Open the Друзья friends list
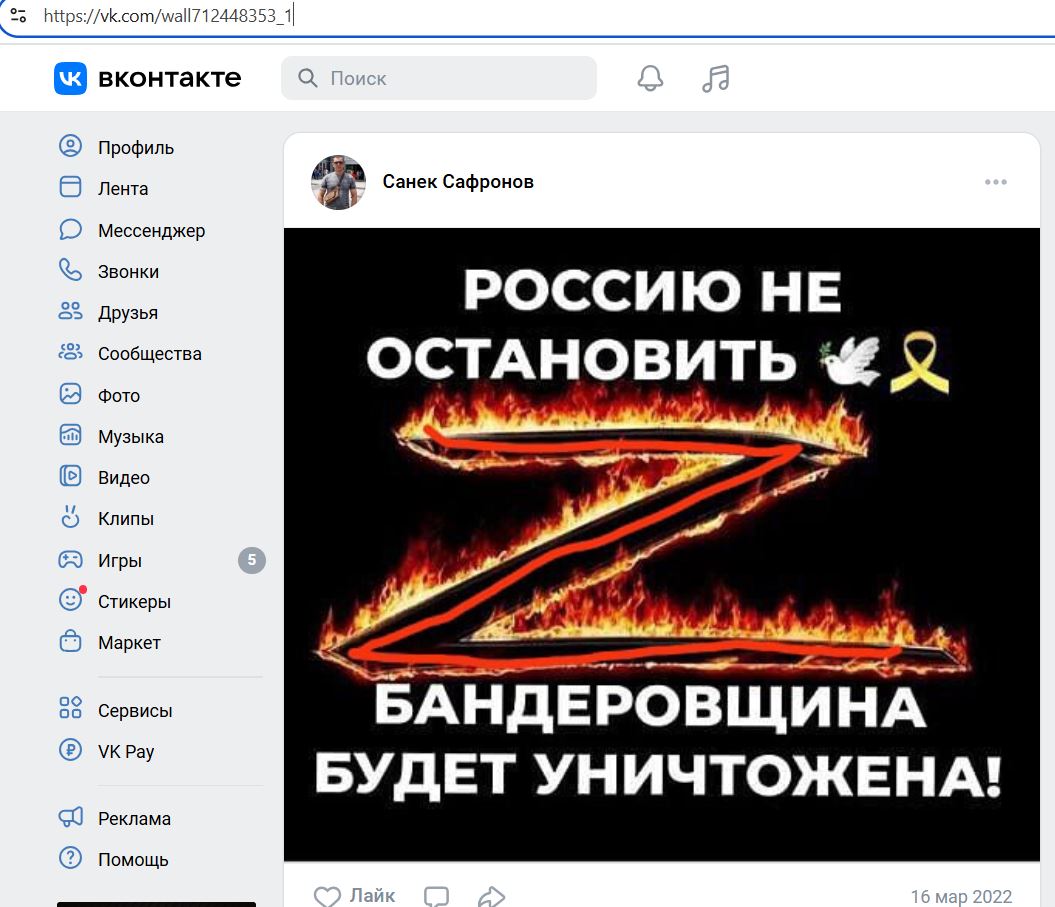 click(x=109, y=312)
